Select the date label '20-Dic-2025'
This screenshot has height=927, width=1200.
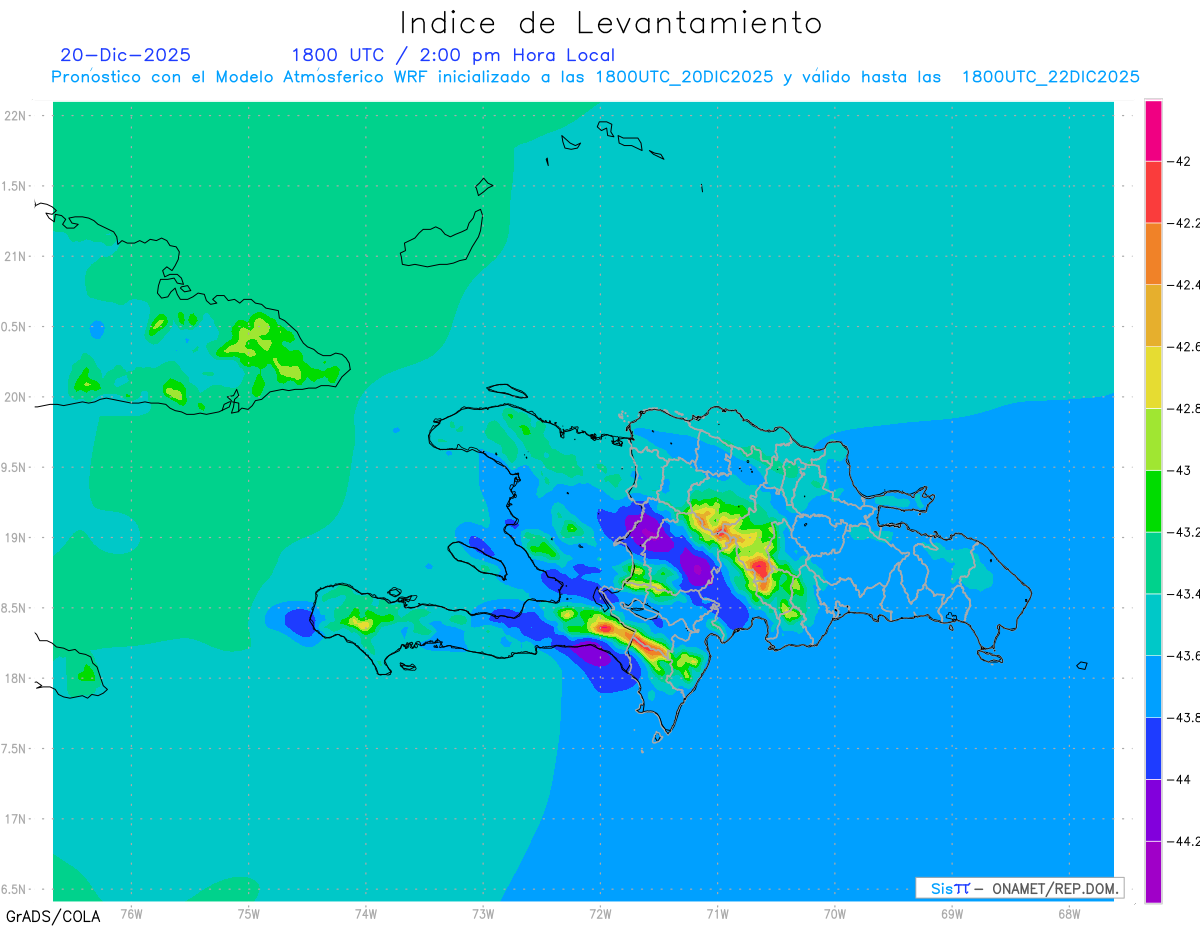click(126, 55)
